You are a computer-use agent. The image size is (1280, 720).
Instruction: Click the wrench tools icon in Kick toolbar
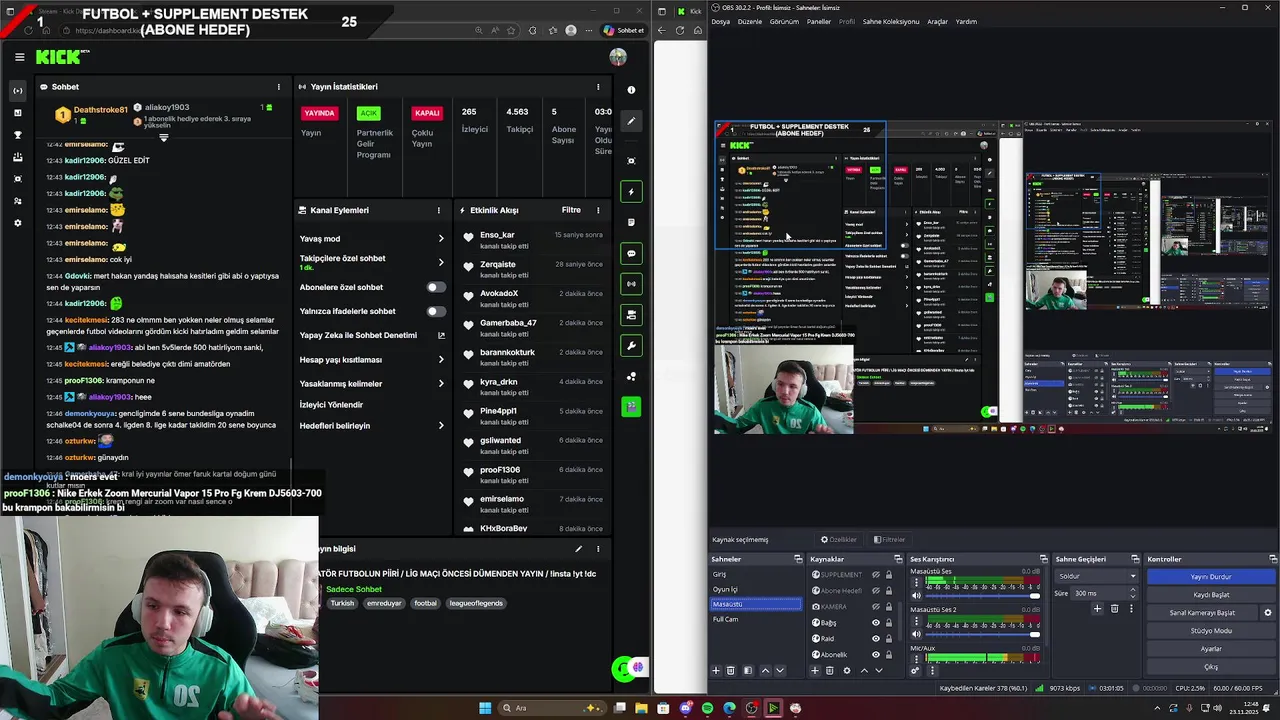631,346
